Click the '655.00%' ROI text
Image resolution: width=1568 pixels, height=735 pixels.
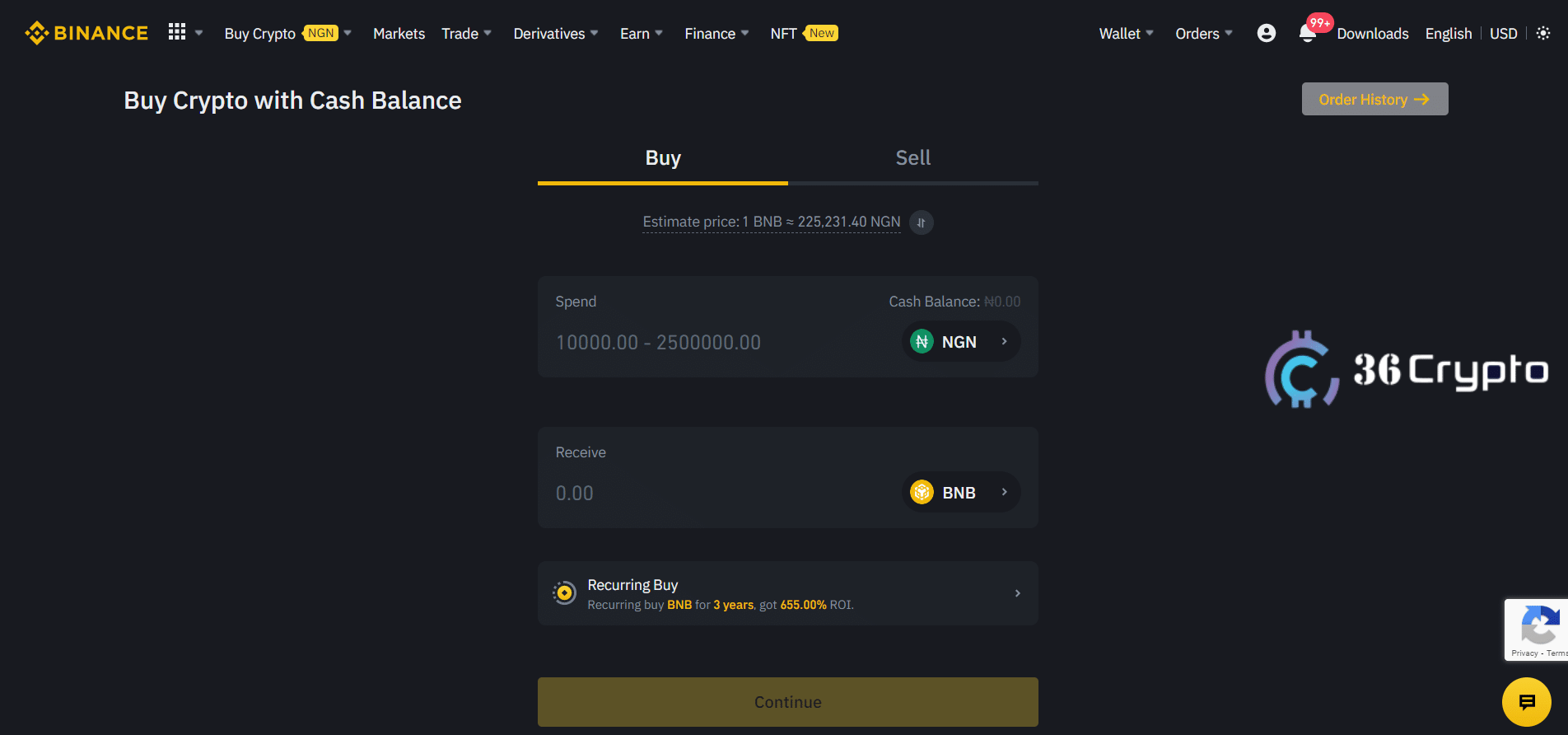coord(803,605)
